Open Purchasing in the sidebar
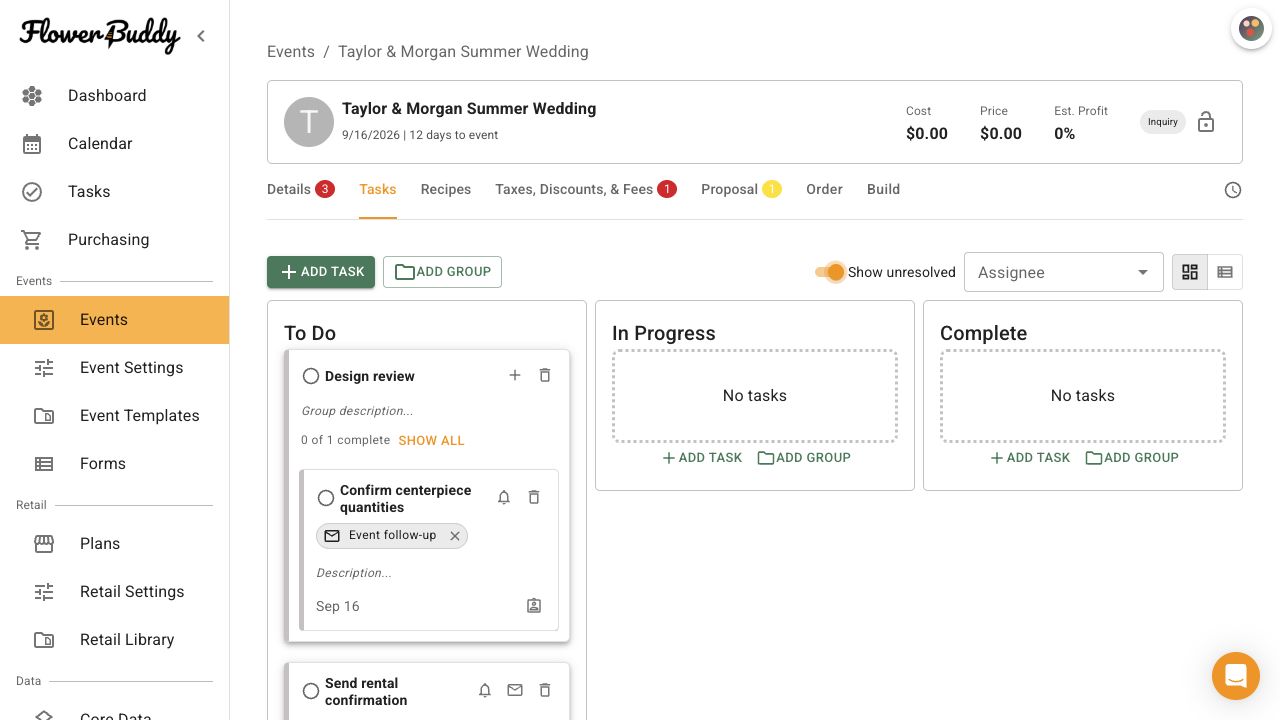 (x=115, y=240)
